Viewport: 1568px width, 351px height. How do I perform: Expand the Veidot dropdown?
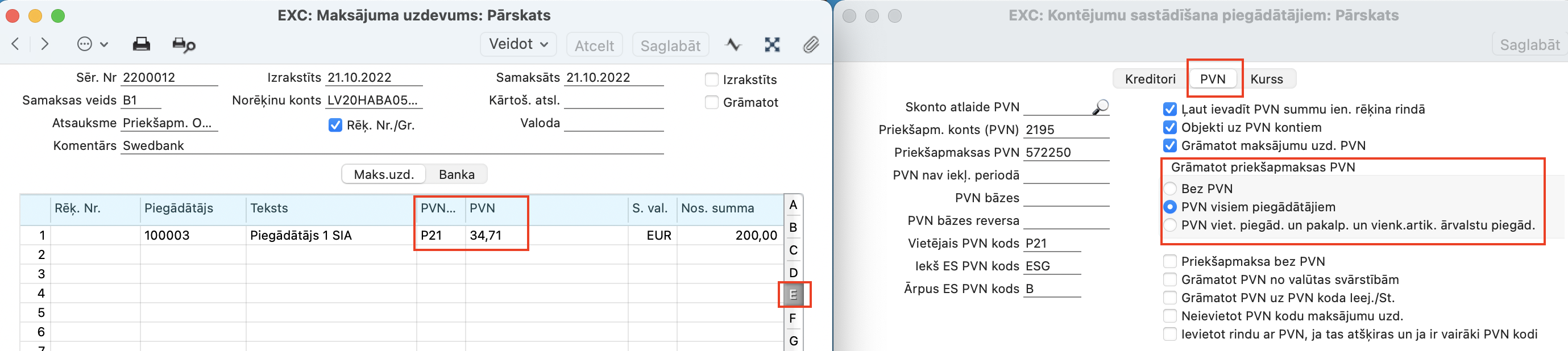518,44
